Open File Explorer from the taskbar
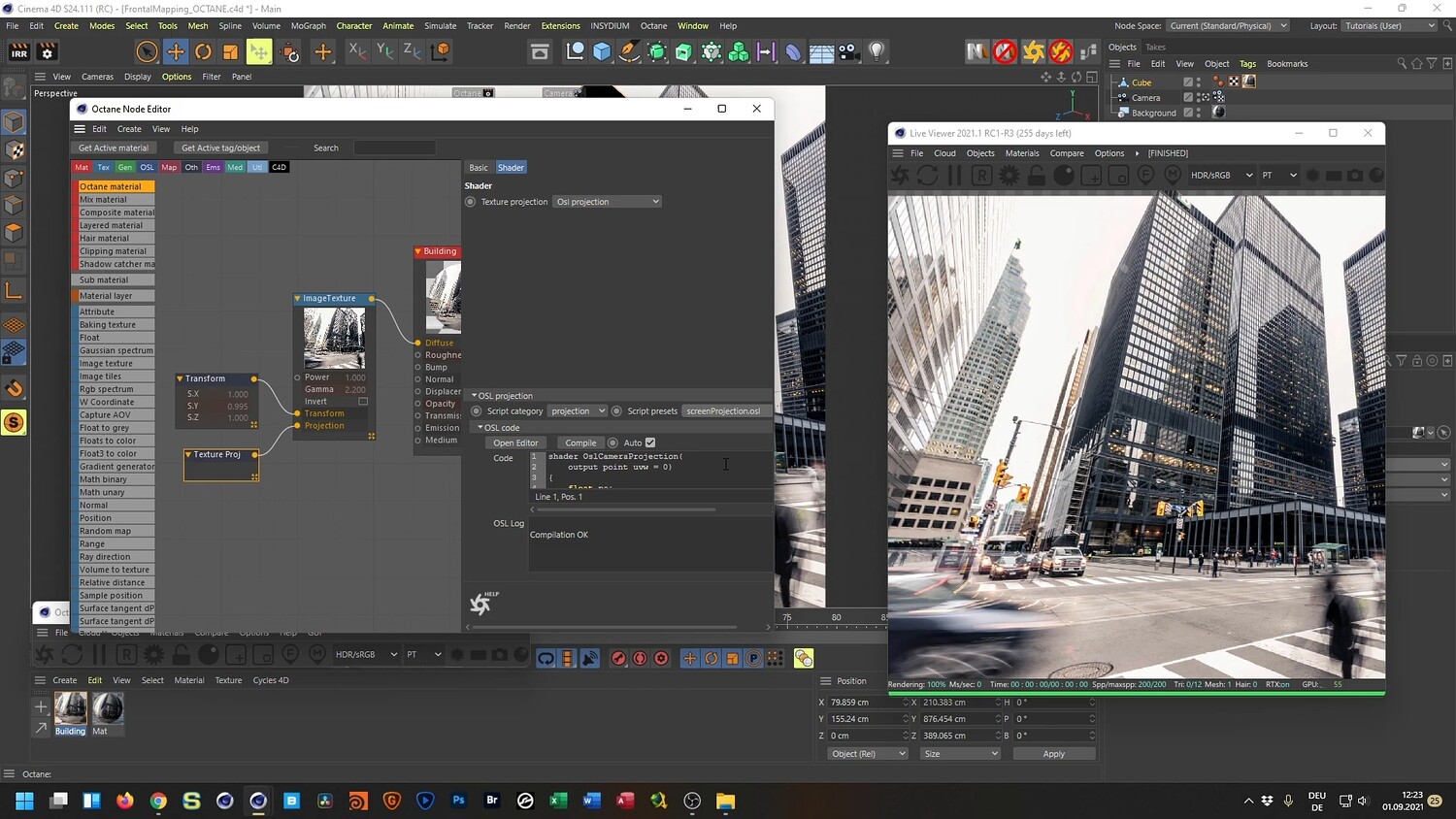Screen dimensions: 1456x819 click(x=725, y=801)
